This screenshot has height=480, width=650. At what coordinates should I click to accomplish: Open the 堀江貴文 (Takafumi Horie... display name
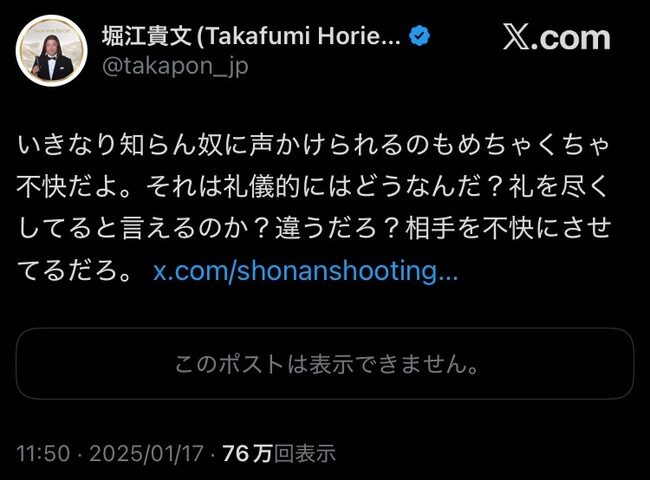(x=251, y=36)
